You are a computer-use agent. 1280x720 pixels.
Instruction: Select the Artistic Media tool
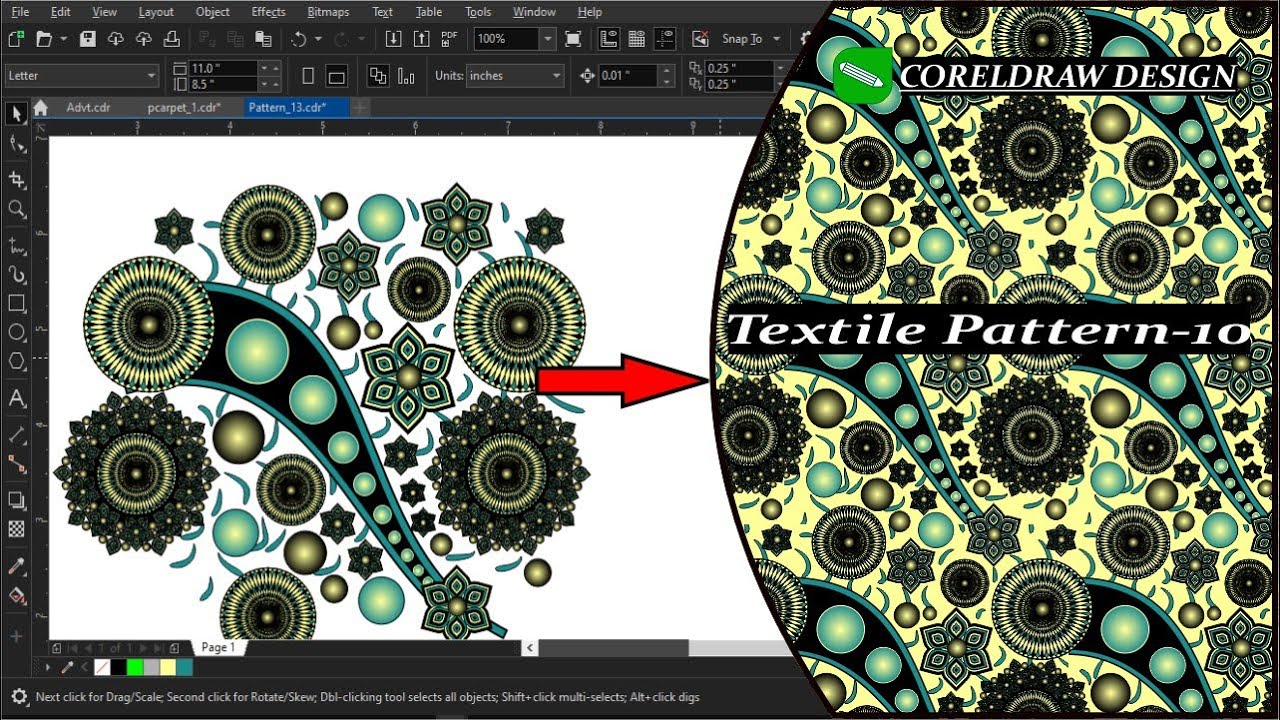coord(16,273)
